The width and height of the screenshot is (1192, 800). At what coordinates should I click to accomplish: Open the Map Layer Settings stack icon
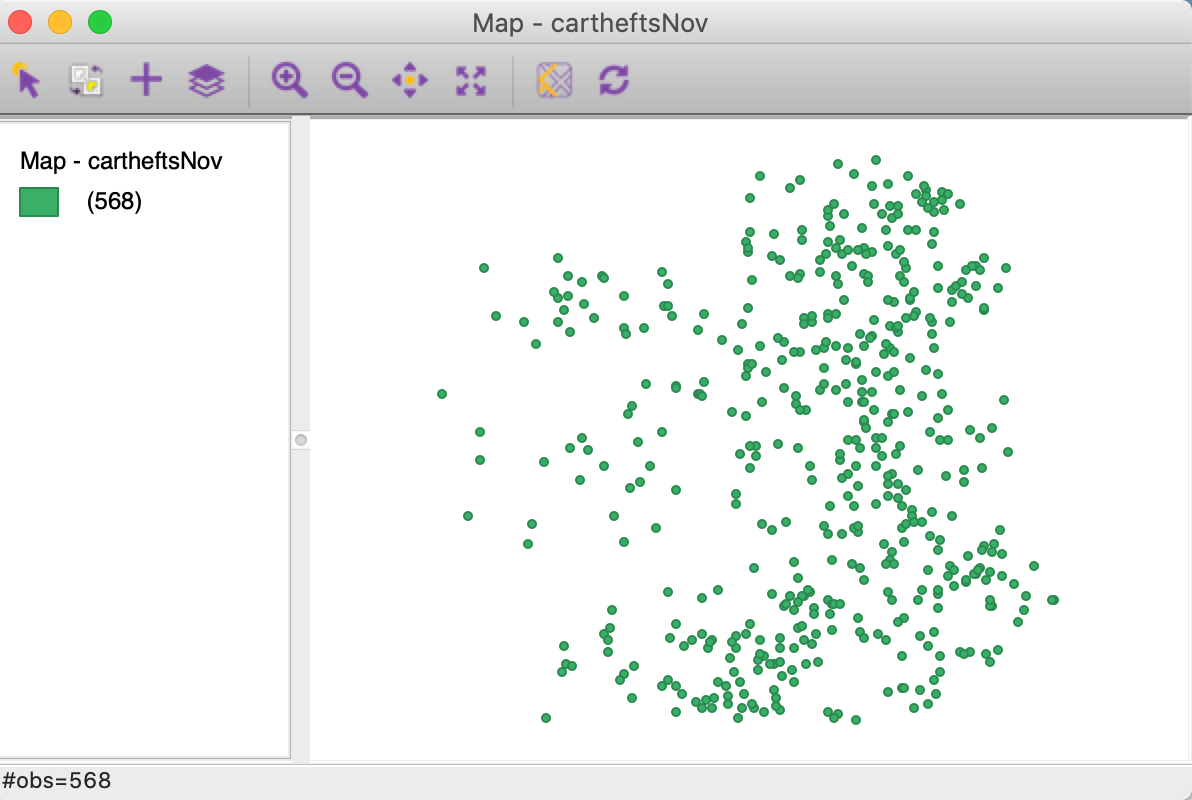pyautogui.click(x=206, y=81)
